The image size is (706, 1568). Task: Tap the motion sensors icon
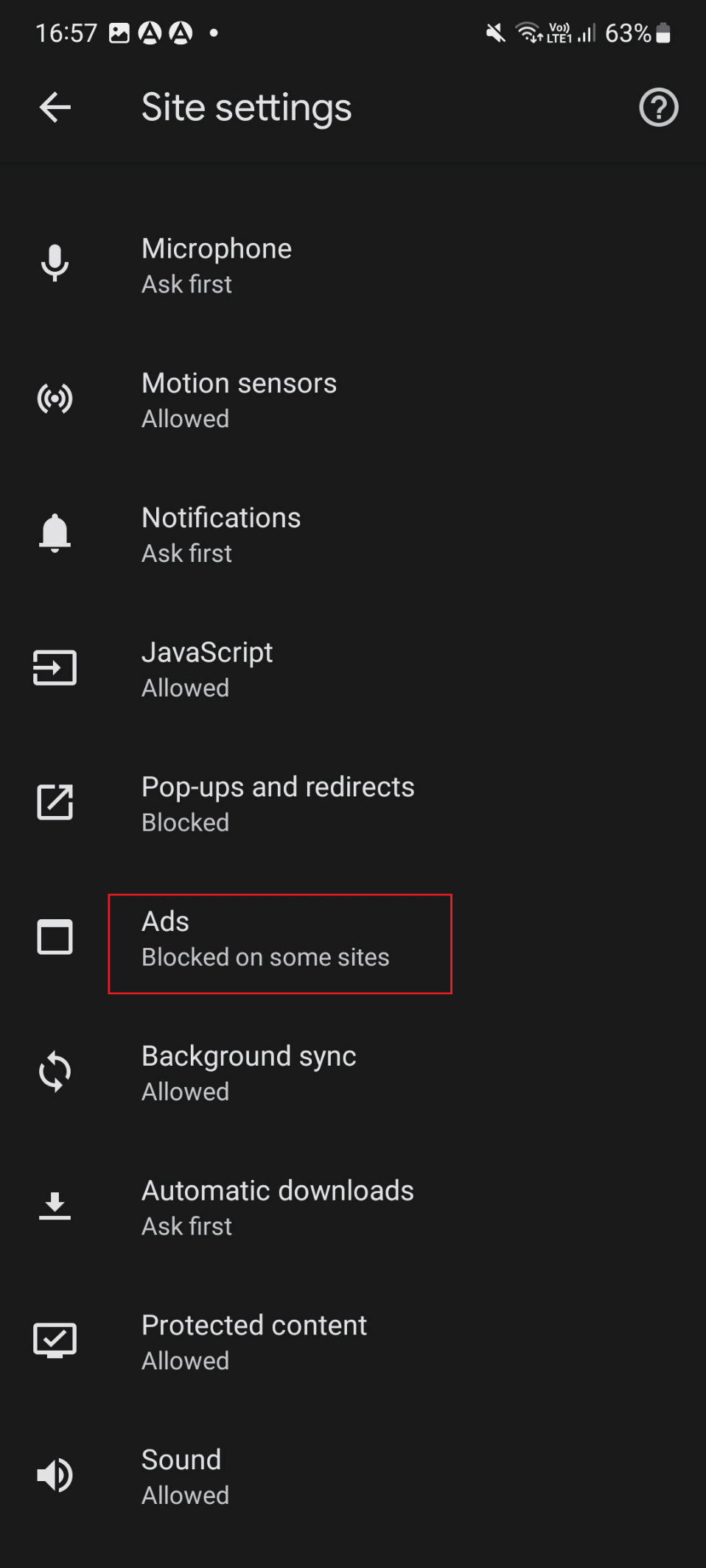coord(55,398)
